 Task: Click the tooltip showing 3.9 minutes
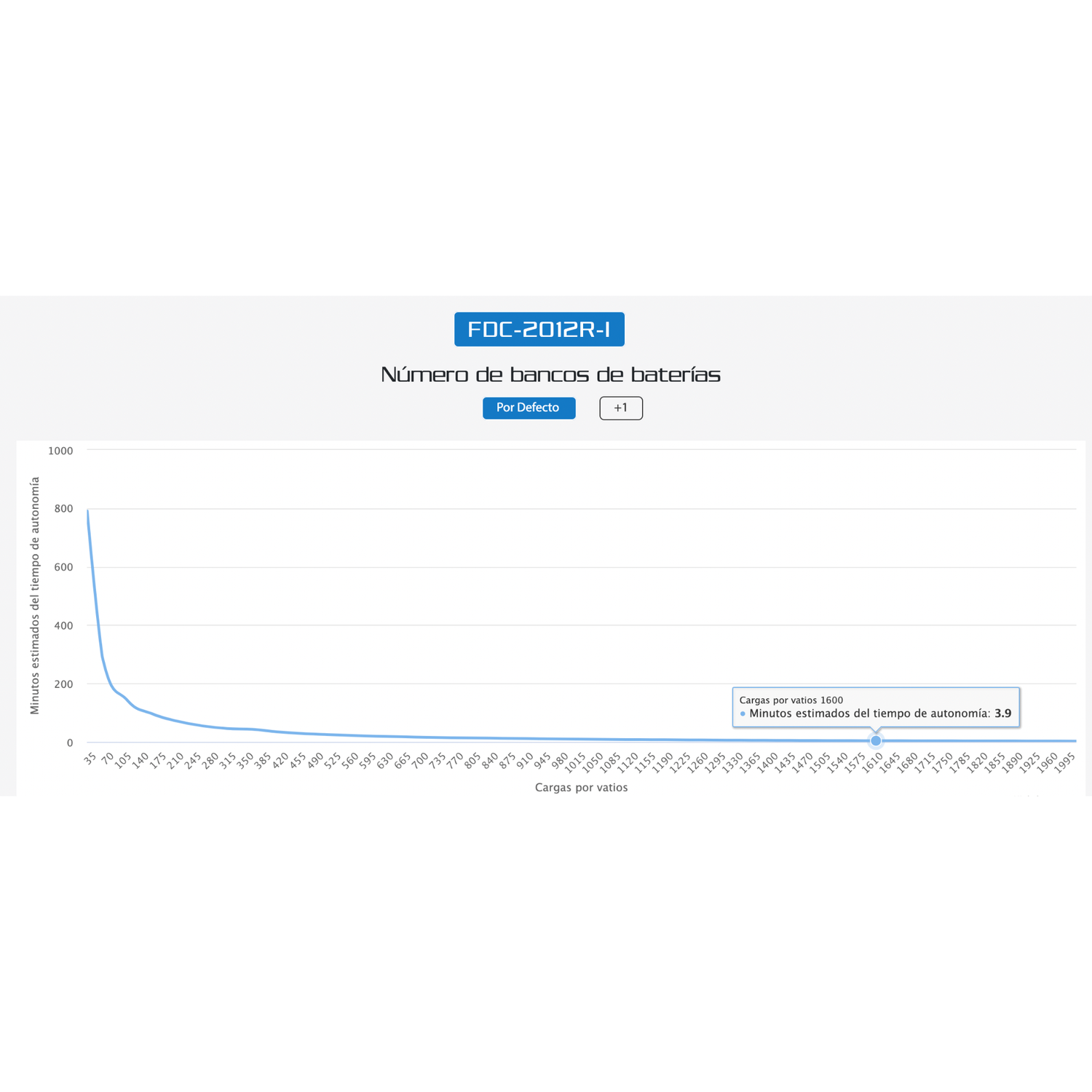(x=876, y=707)
